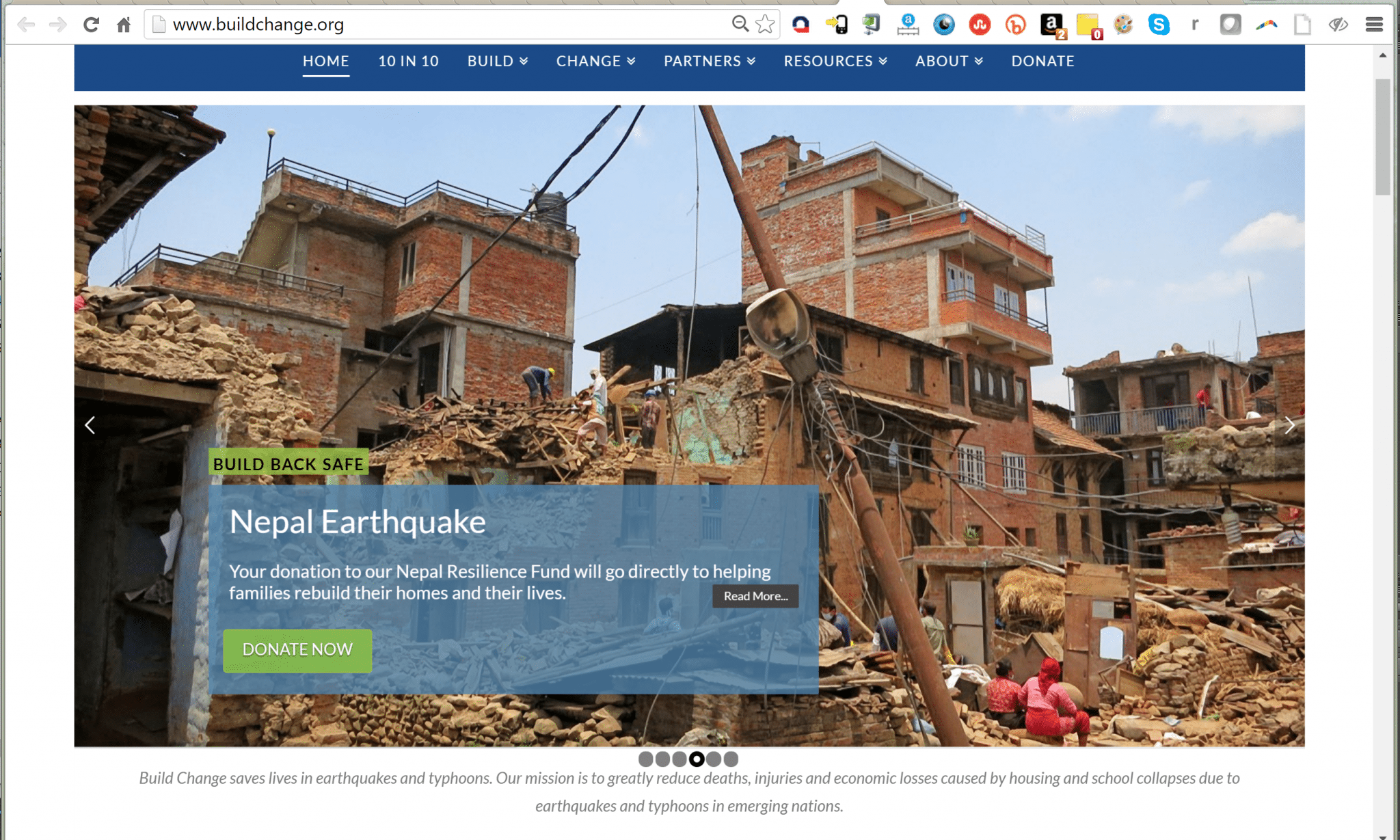Bookmark this page with the star icon
The height and width of the screenshot is (840, 1400).
[x=766, y=24]
